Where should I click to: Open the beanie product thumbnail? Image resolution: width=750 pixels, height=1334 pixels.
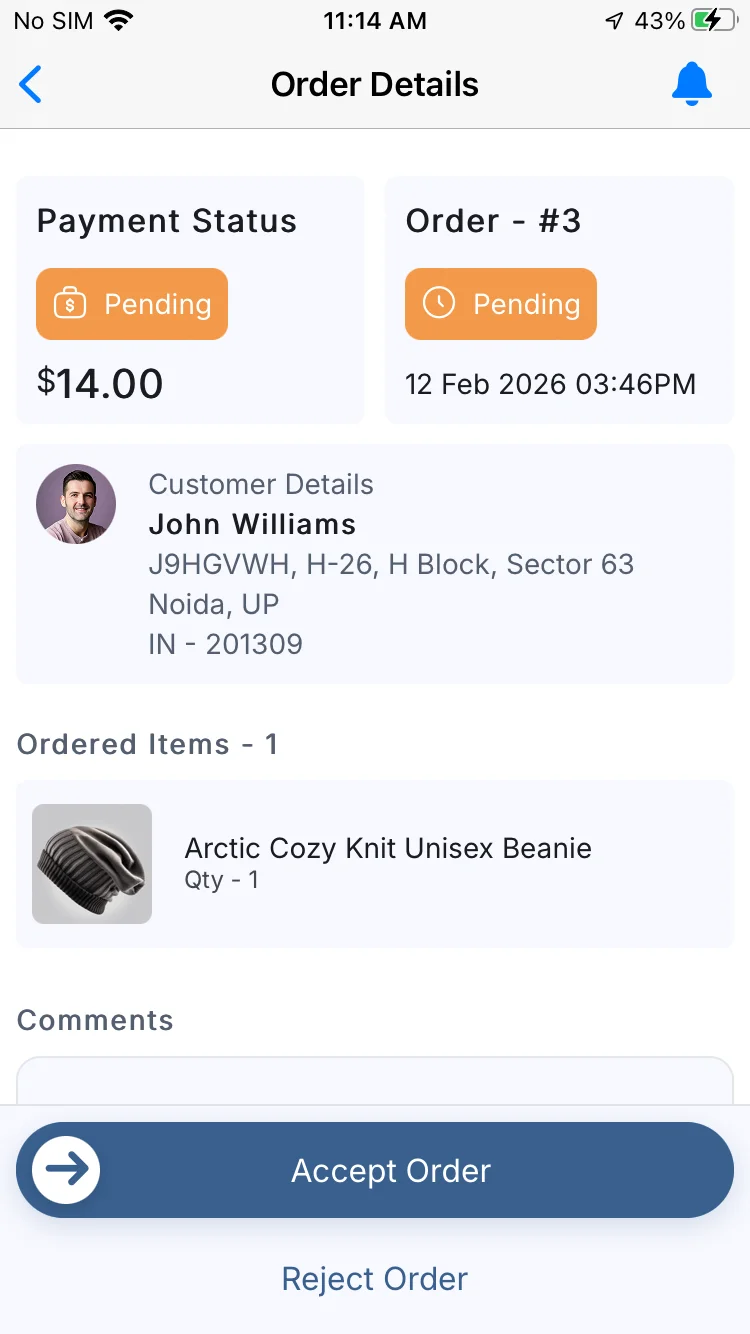coord(92,864)
